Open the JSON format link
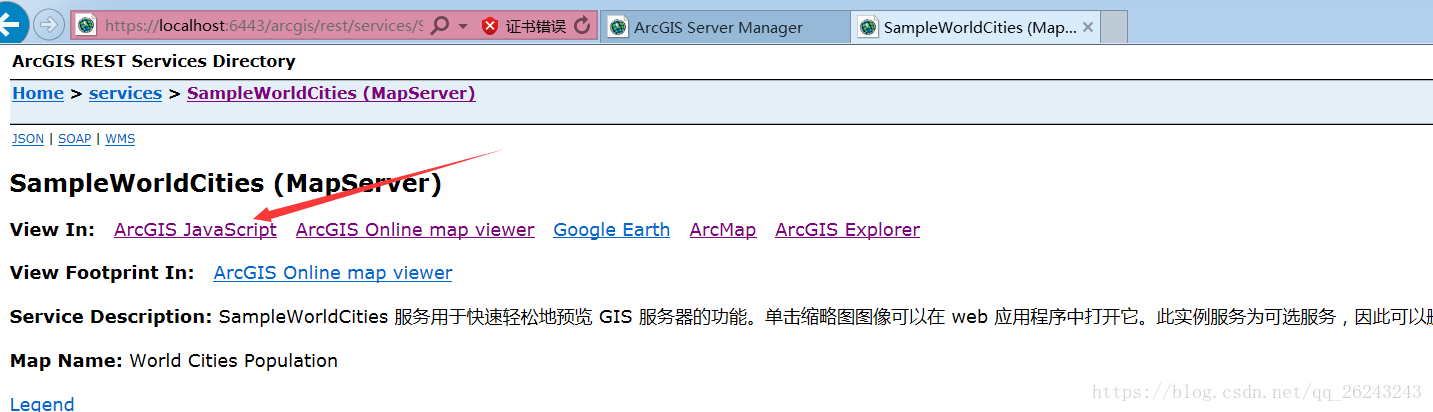The height and width of the screenshot is (412, 1433). pyautogui.click(x=28, y=139)
